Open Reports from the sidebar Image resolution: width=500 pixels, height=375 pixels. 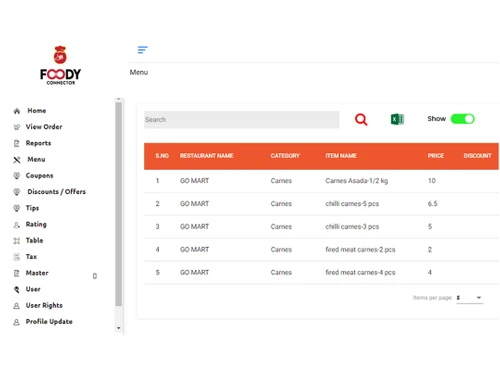[x=38, y=143]
